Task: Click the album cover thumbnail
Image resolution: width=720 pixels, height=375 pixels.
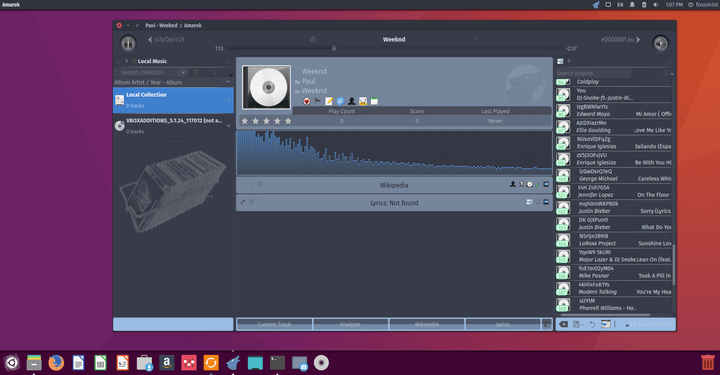Action: coord(266,87)
